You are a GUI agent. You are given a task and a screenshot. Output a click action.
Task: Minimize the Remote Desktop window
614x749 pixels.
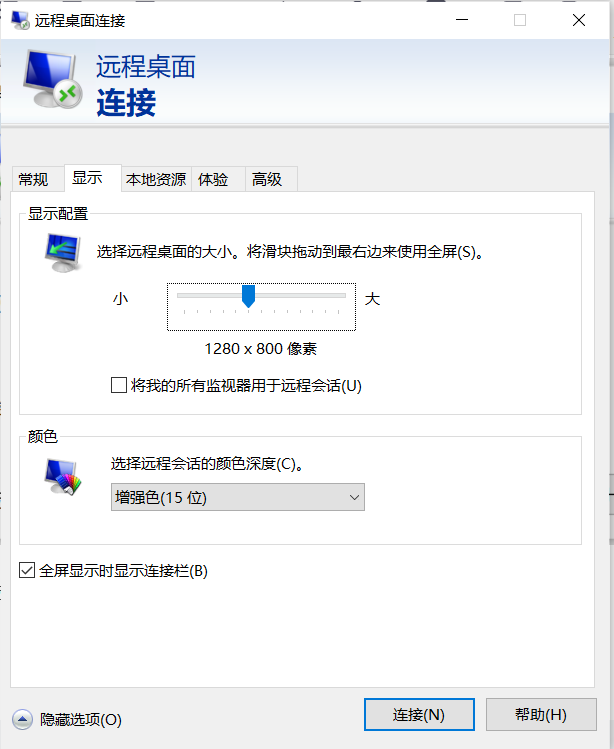click(x=462, y=20)
